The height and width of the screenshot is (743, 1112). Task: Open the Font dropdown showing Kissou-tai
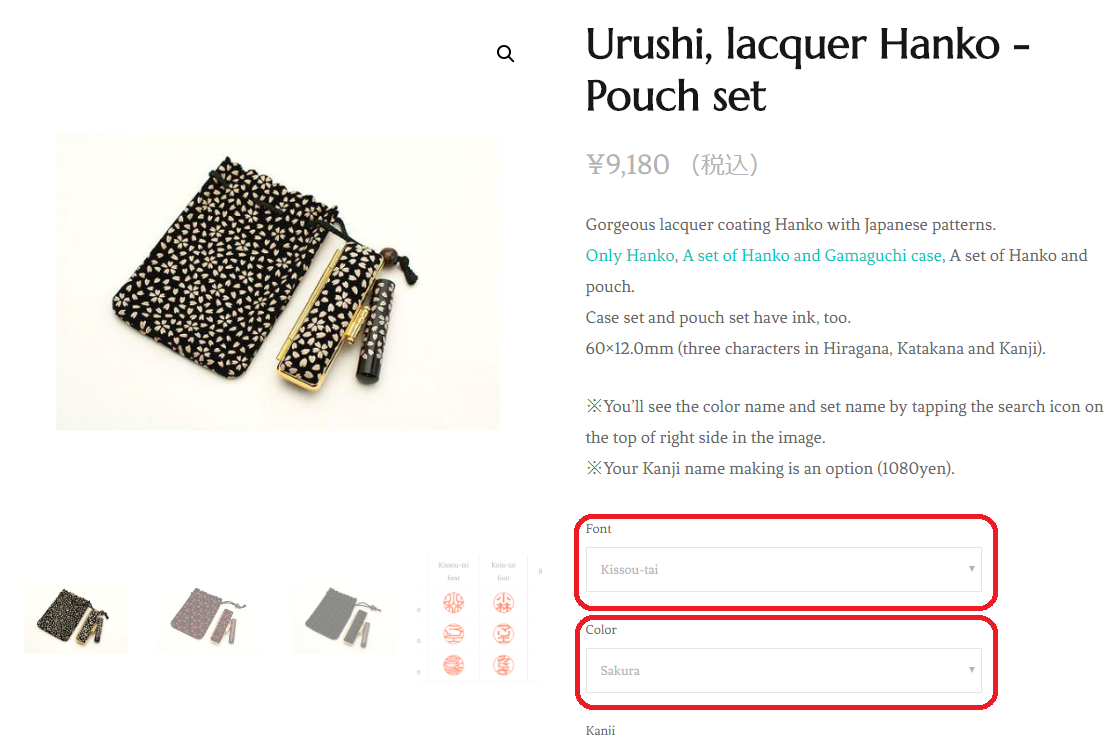coord(784,569)
